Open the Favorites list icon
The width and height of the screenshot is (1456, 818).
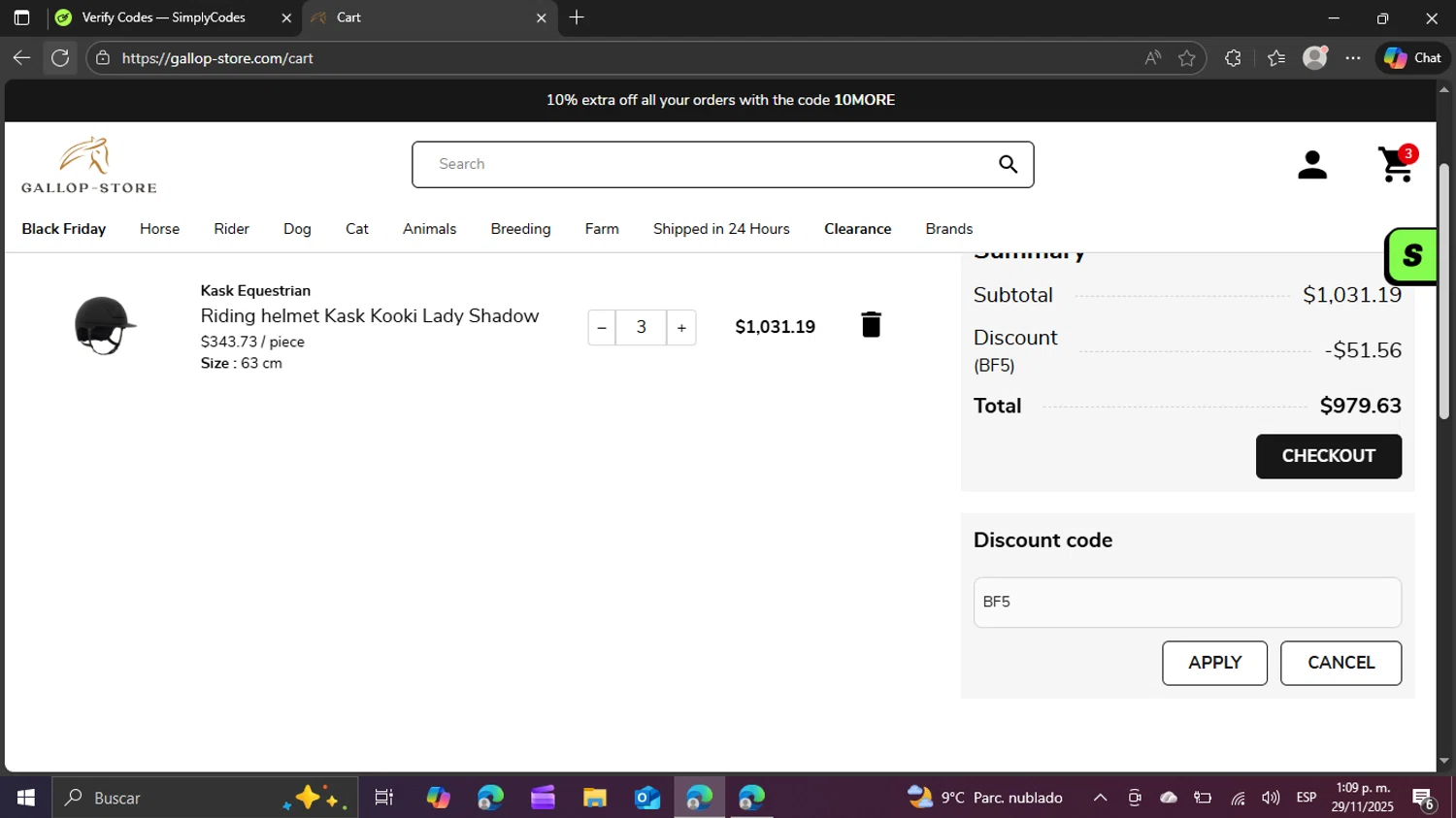pyautogui.click(x=1276, y=58)
